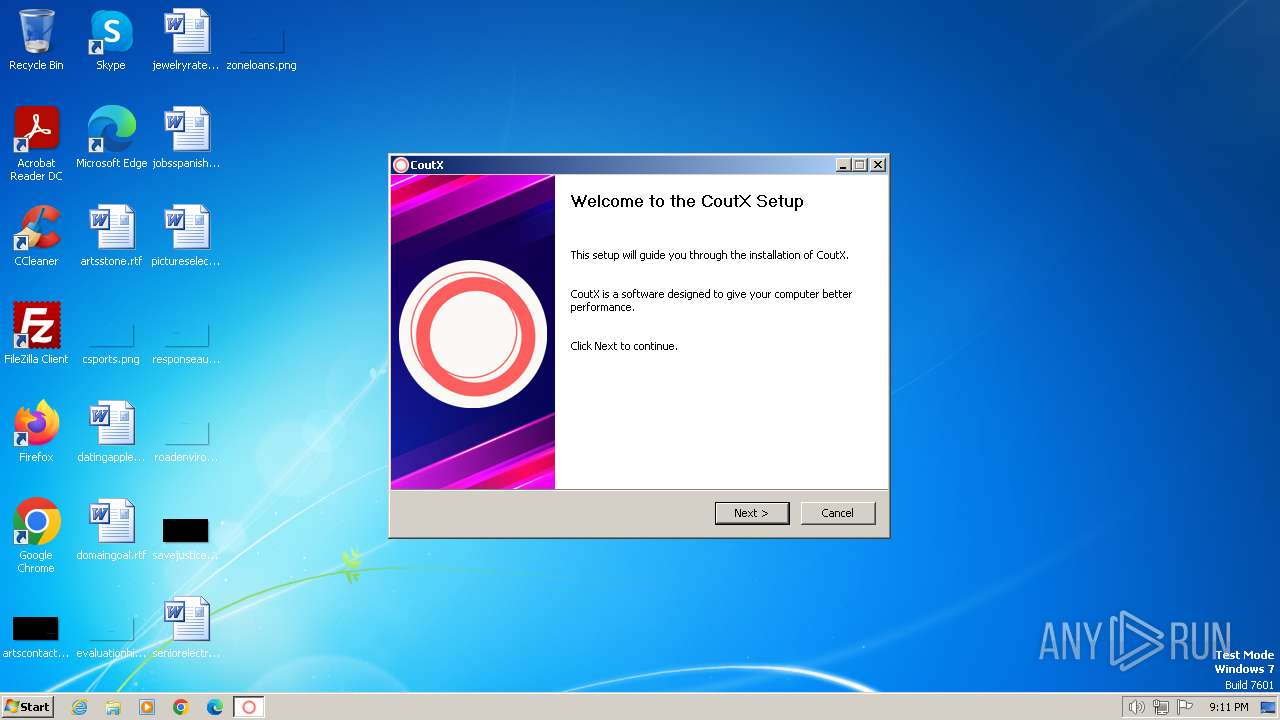The image size is (1280, 720).
Task: Select the seniorelectr Word document
Action: click(x=186, y=628)
